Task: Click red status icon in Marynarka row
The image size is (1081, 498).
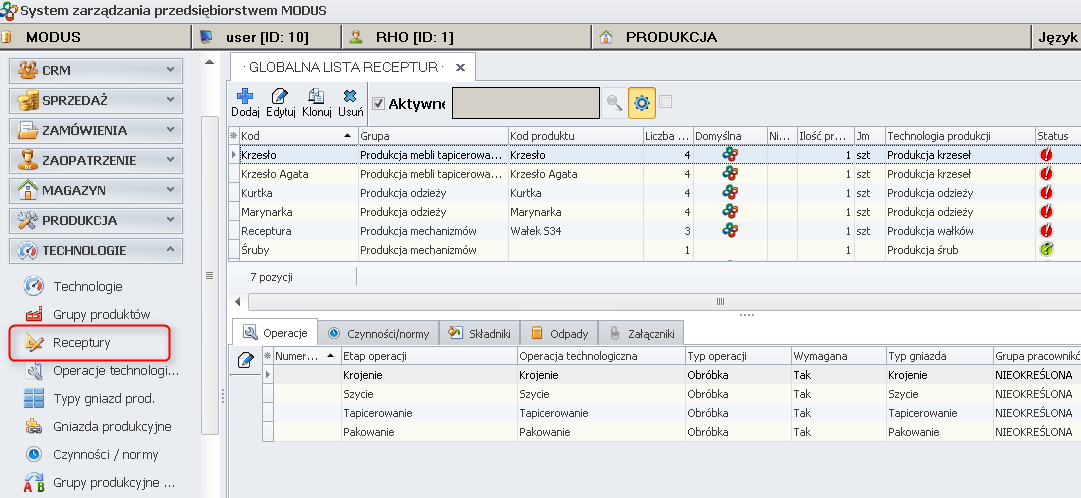Action: click(x=1047, y=212)
